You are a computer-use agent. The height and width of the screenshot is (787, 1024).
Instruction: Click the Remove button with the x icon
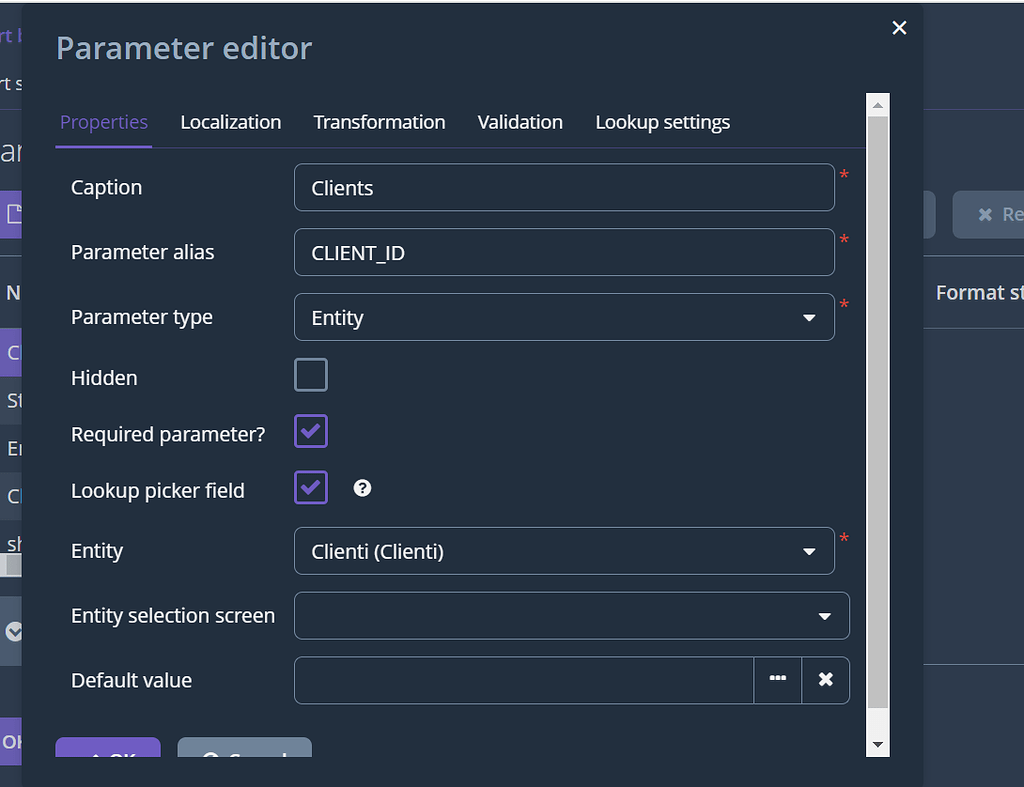998,214
